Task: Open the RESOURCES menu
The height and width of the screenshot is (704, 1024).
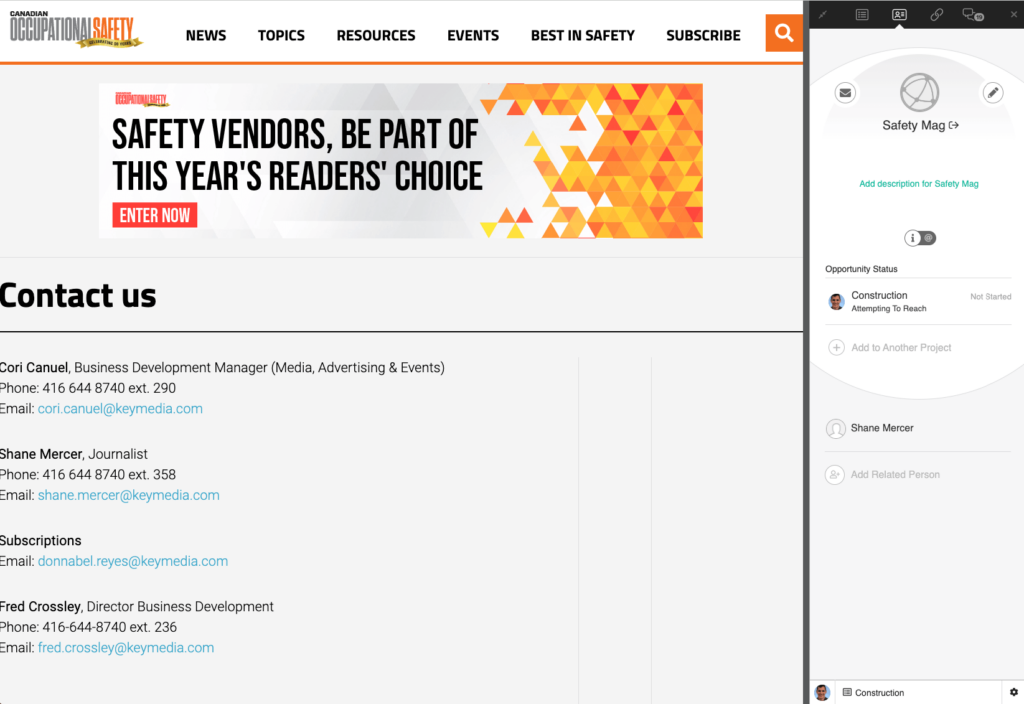Action: 376,35
